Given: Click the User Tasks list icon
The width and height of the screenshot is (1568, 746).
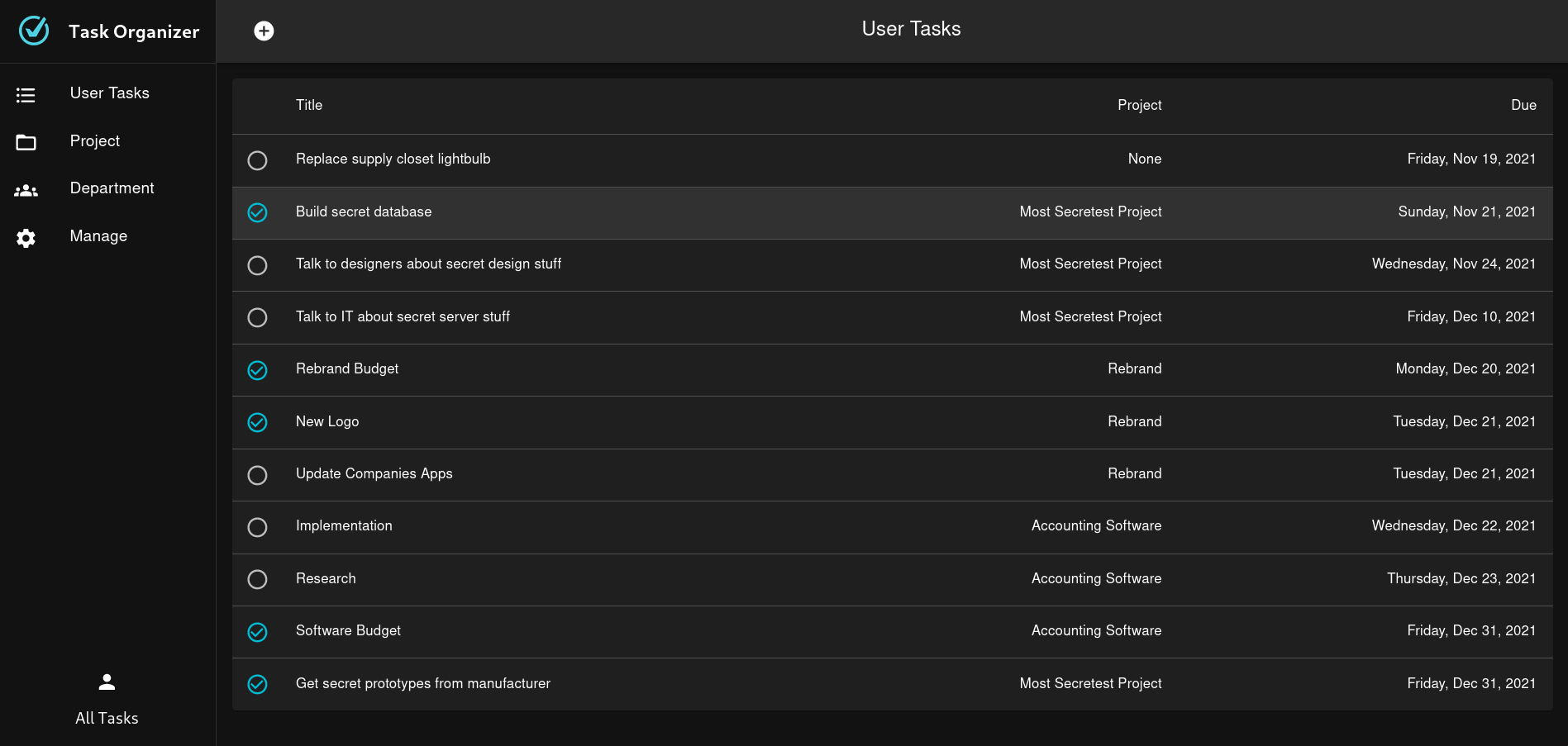Looking at the screenshot, I should point(26,95).
